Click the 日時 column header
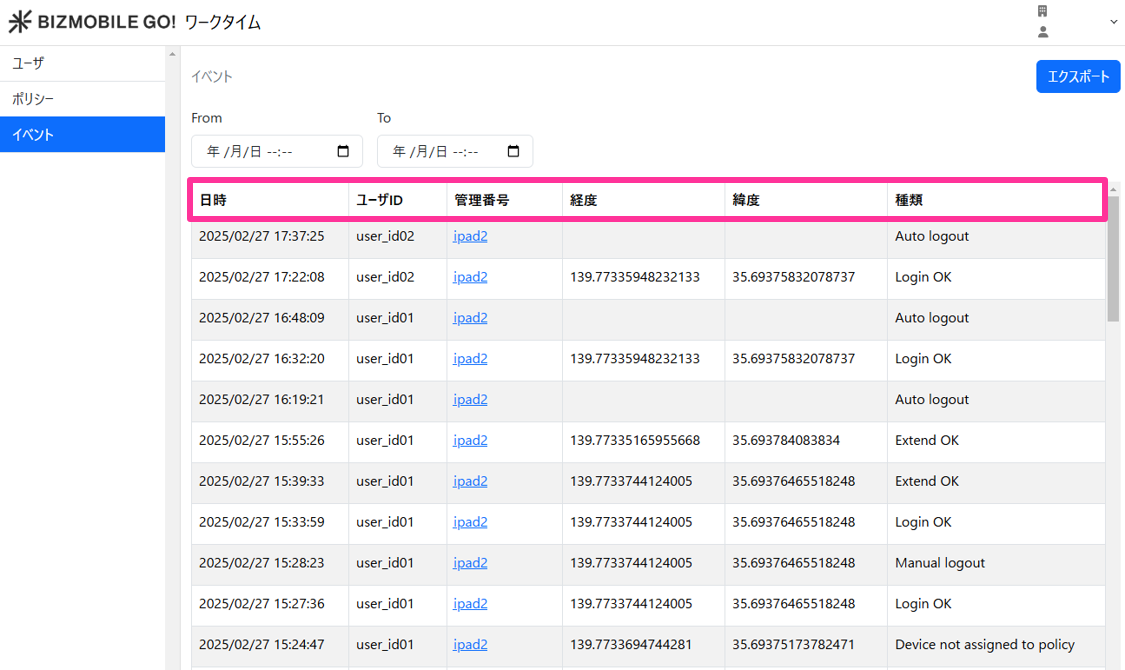The height and width of the screenshot is (670, 1125). 213,200
